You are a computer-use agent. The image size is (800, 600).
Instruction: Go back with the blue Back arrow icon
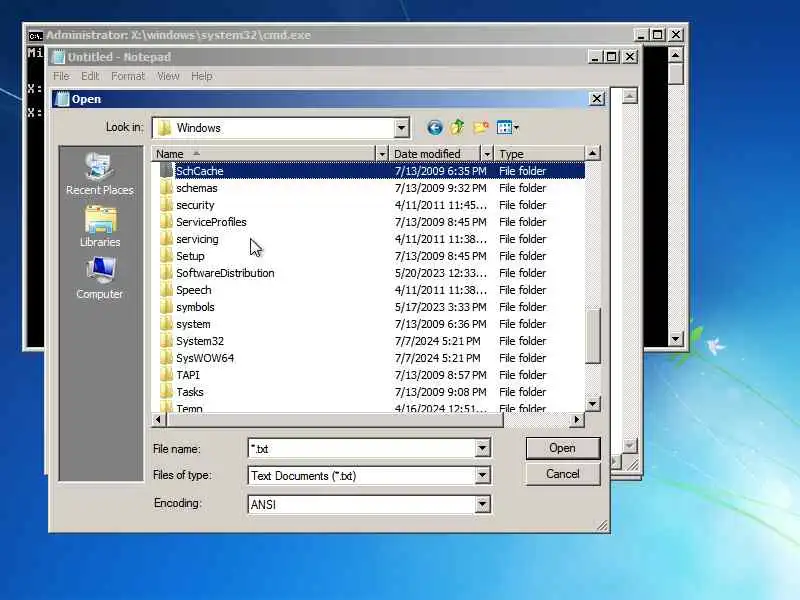434,128
